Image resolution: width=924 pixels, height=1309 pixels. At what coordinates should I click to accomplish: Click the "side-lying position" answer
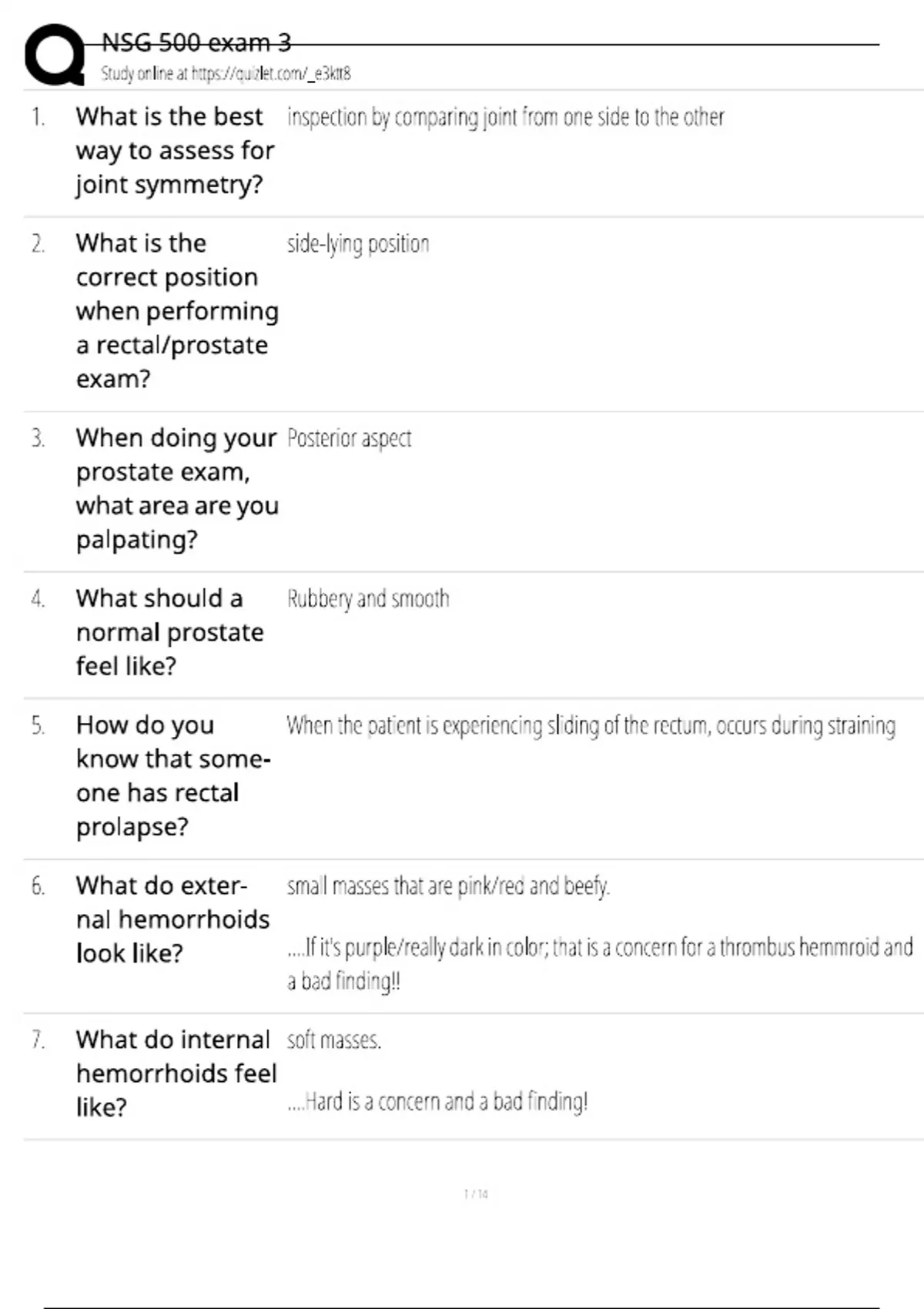358,244
